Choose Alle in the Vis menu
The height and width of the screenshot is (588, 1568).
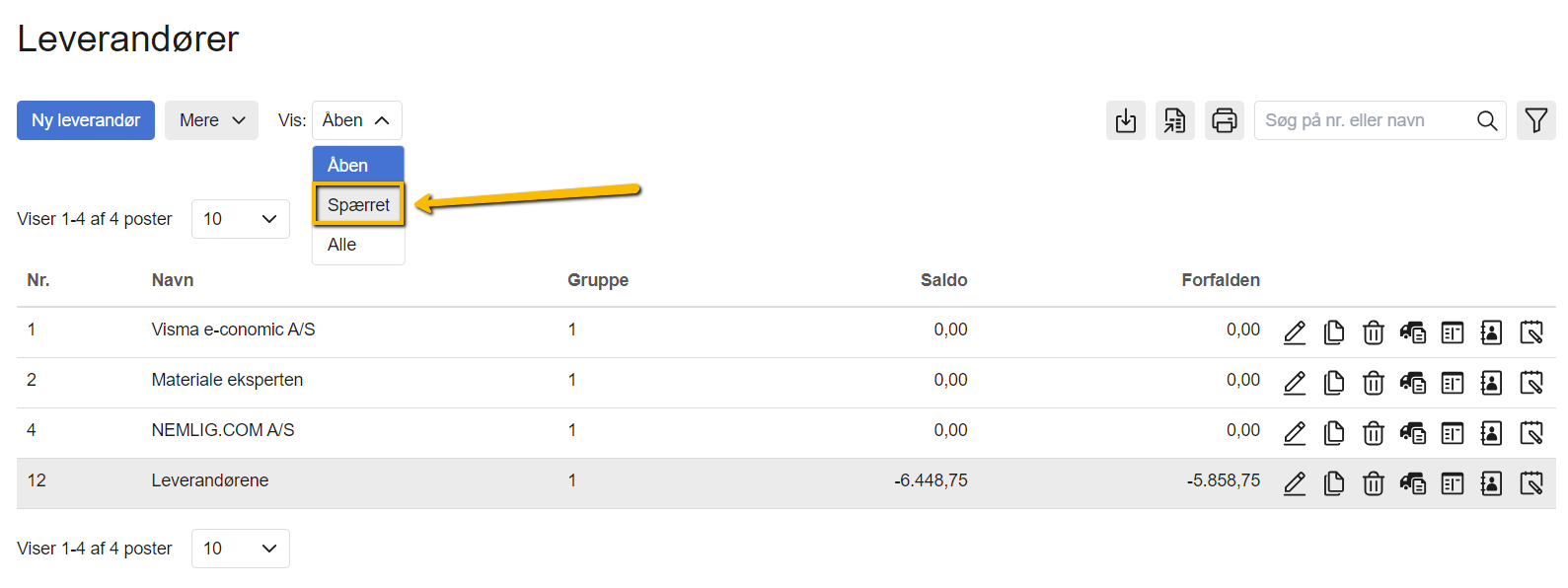tap(342, 245)
